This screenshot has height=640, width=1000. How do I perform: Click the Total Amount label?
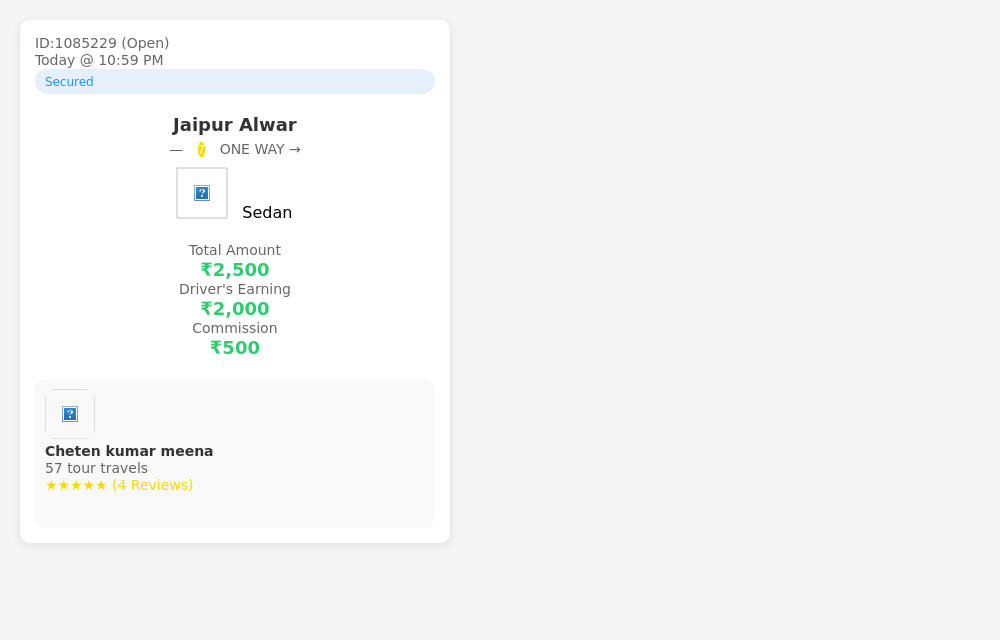(x=235, y=251)
